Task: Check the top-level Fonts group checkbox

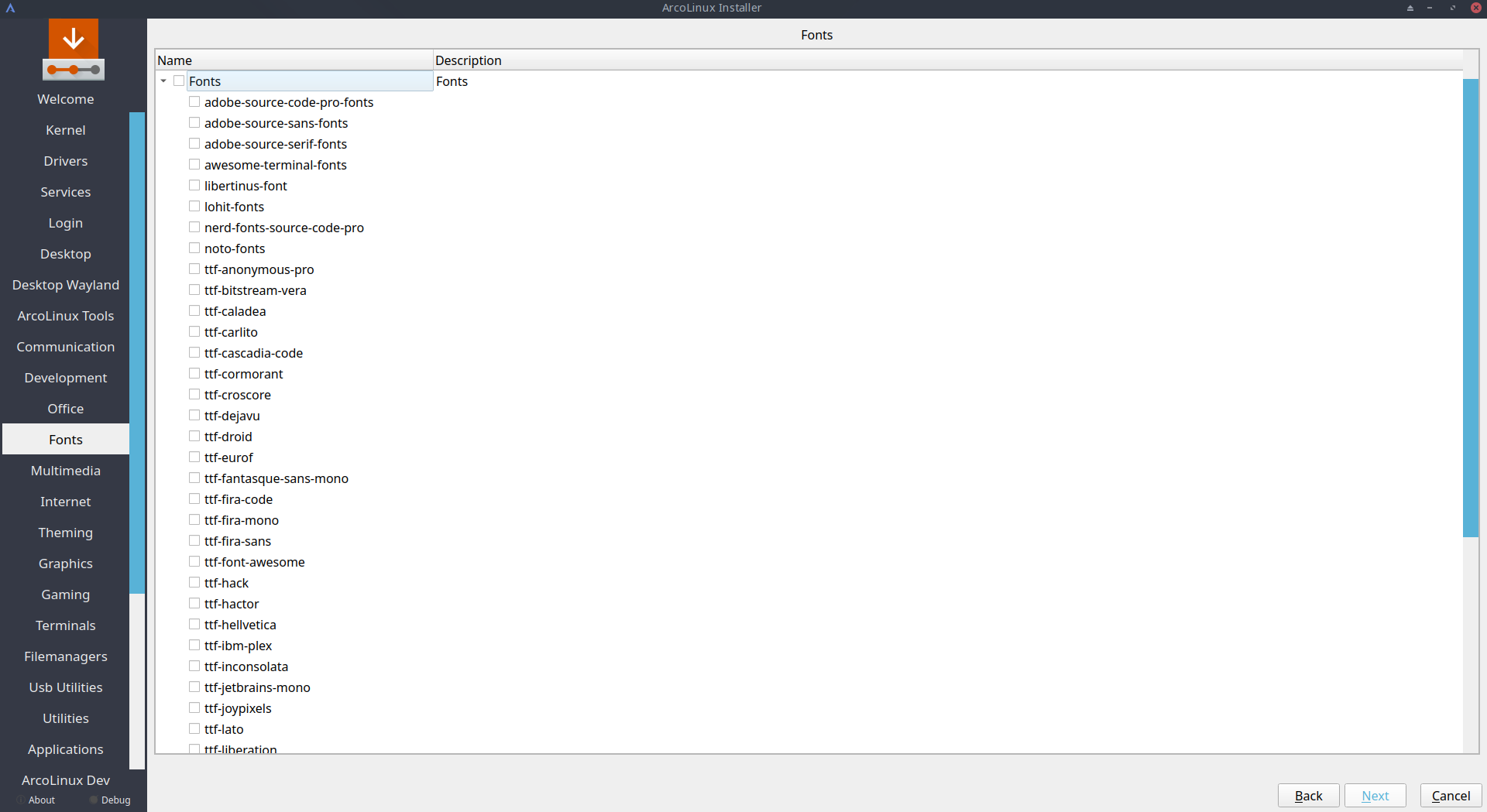Action: pos(179,81)
